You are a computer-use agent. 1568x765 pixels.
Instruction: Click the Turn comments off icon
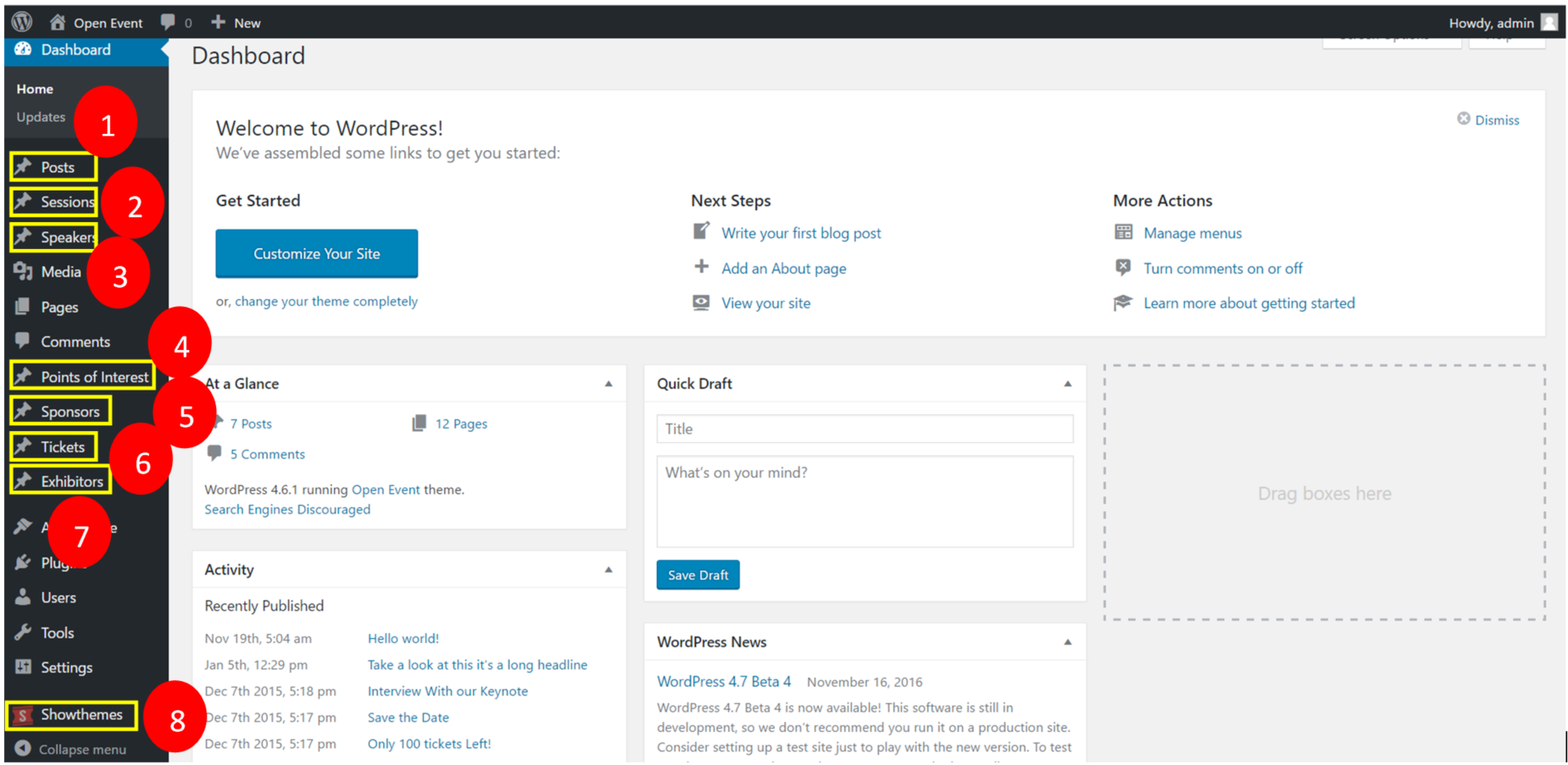tap(1123, 268)
